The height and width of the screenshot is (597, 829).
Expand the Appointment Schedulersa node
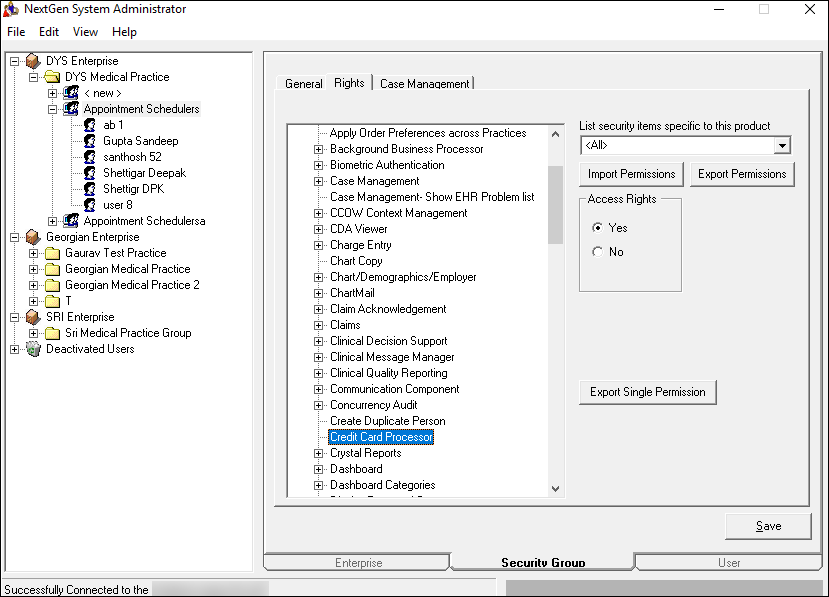click(x=52, y=221)
